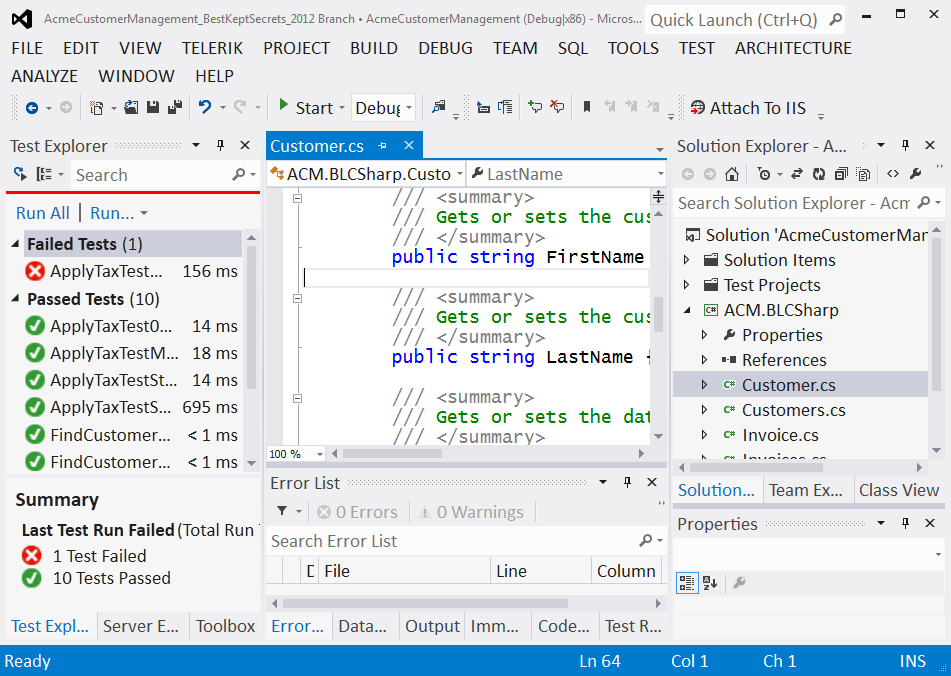Switch to the Team Explorer tab
Image resolution: width=951 pixels, height=676 pixels.
click(805, 490)
